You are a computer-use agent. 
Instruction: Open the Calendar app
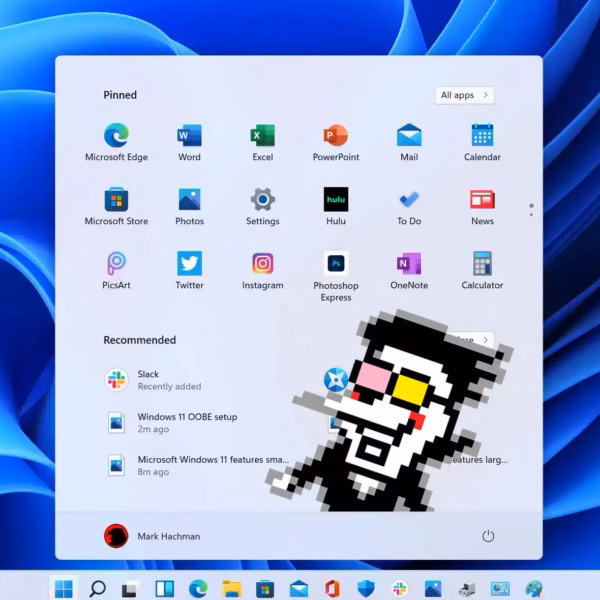point(482,142)
